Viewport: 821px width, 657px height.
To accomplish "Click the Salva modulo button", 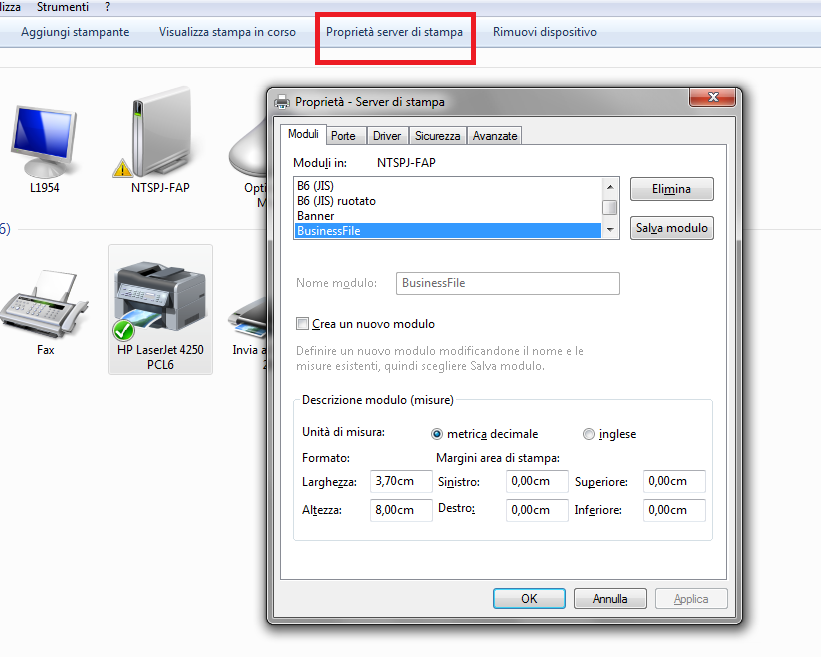I will pos(671,228).
